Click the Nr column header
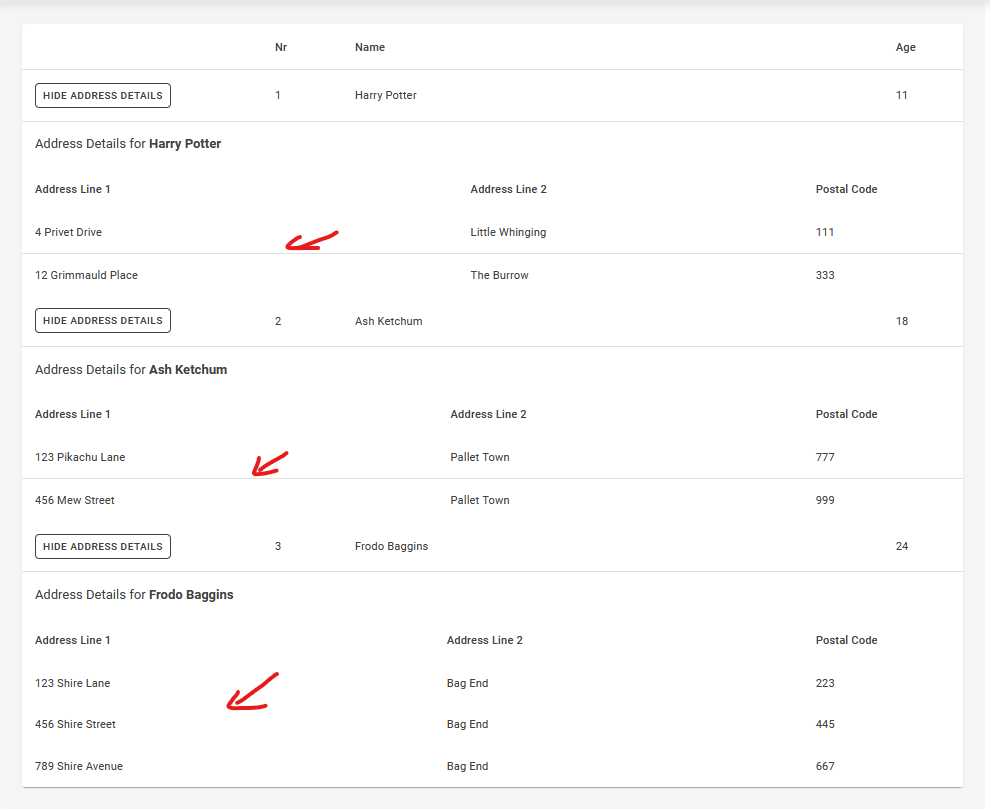 click(281, 47)
